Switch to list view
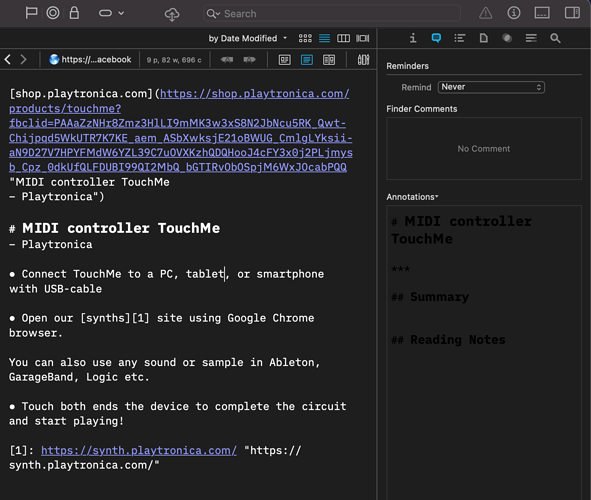 (324, 38)
